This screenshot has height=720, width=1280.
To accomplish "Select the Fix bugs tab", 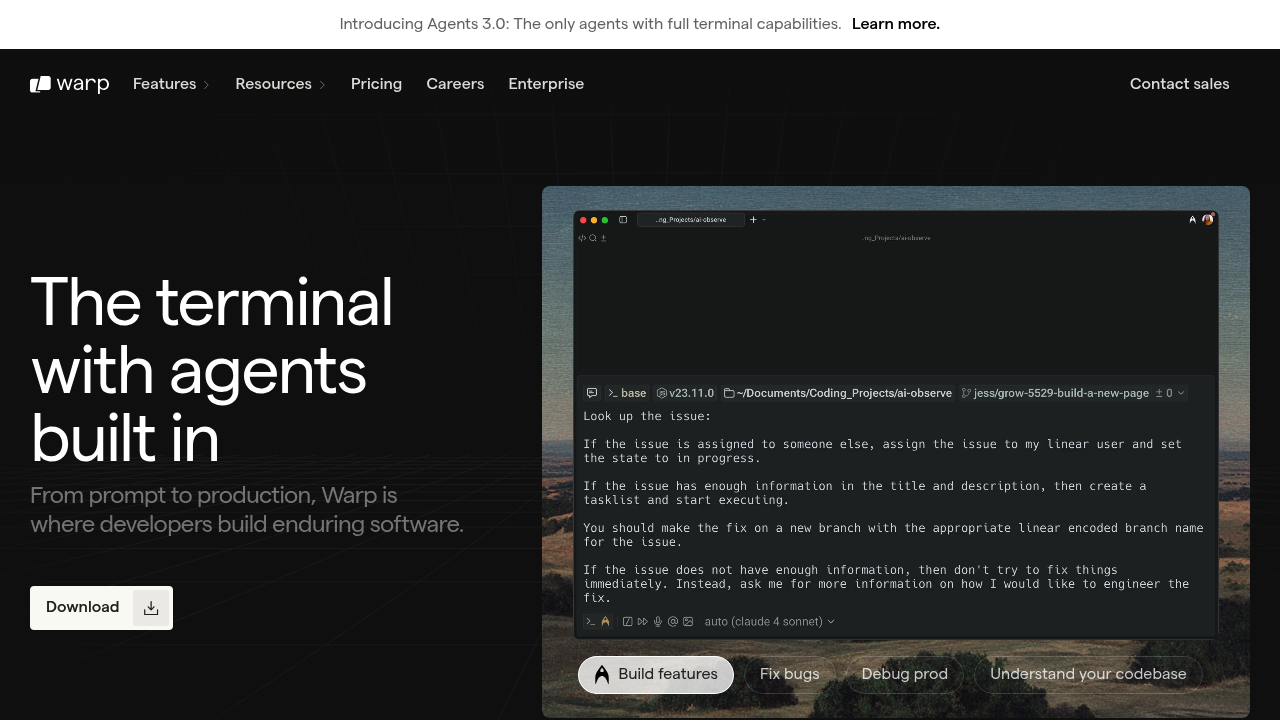I will [789, 674].
